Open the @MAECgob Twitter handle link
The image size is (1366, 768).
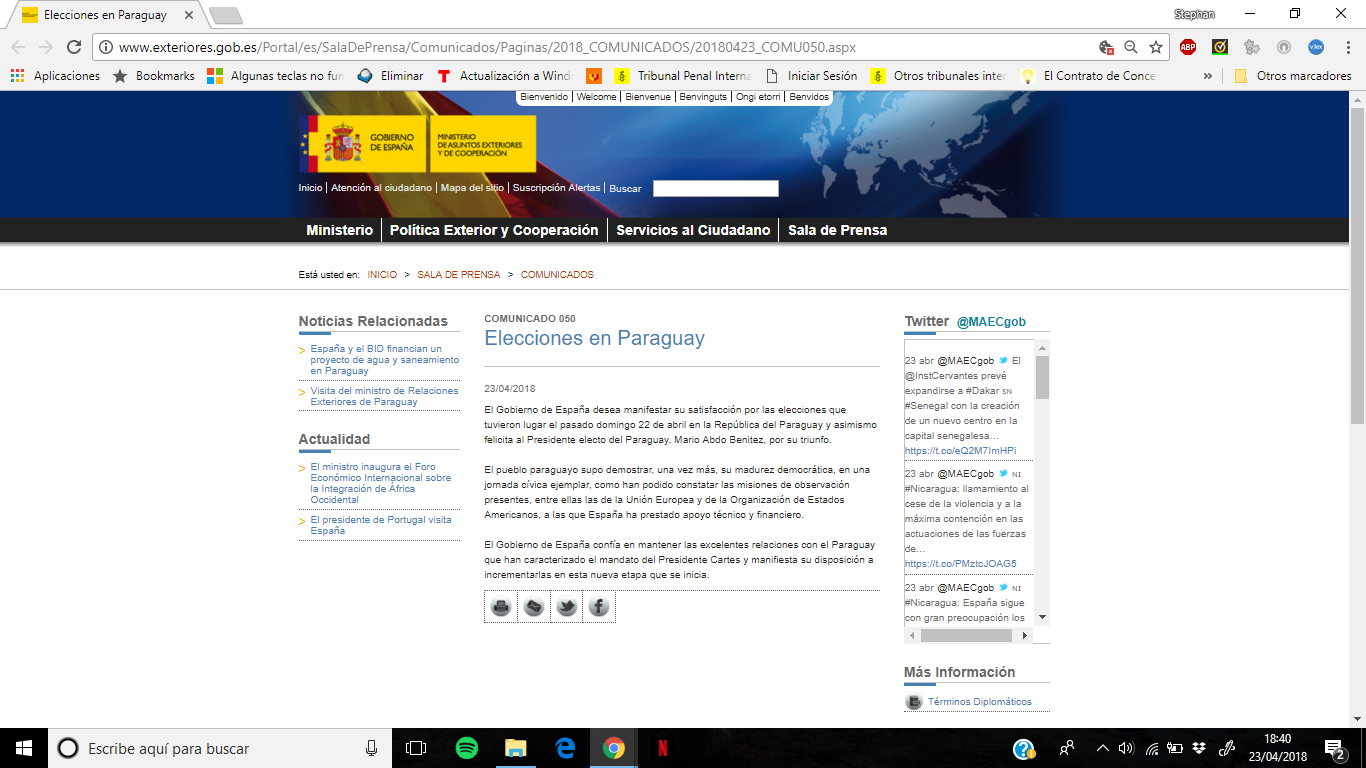click(991, 322)
